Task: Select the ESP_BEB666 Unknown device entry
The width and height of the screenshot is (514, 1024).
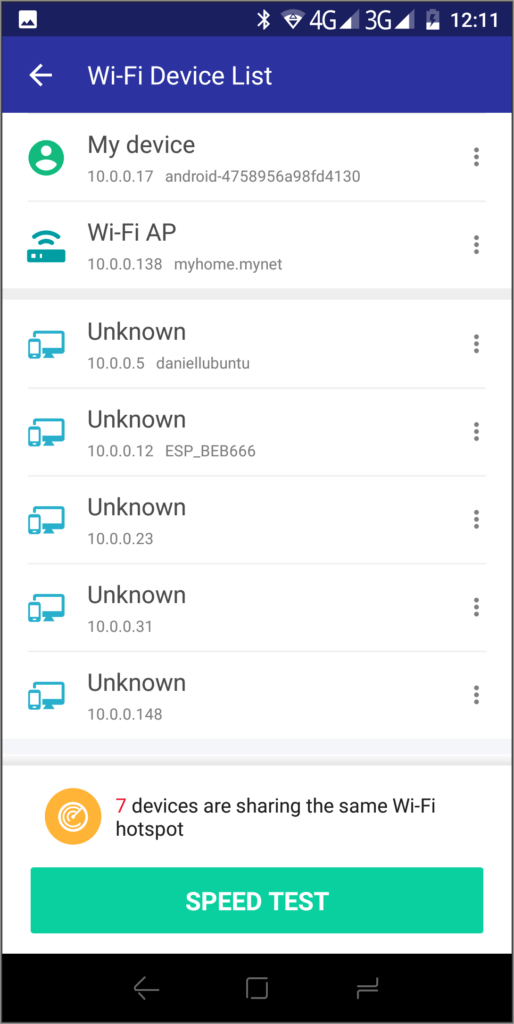Action: 257,432
